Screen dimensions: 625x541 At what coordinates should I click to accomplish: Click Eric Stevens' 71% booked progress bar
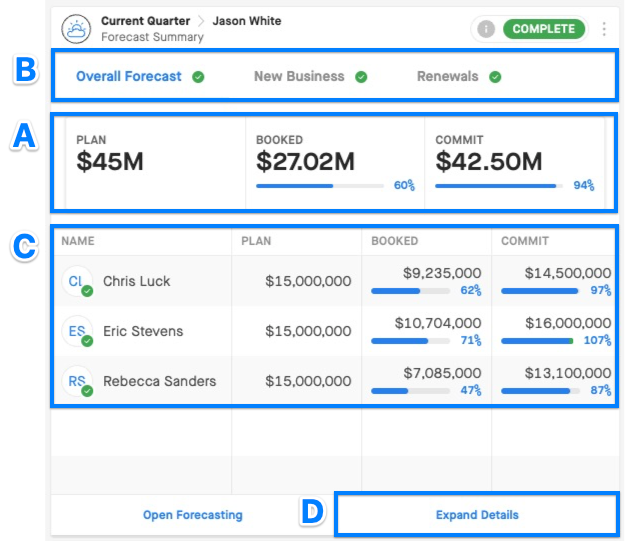(x=411, y=341)
